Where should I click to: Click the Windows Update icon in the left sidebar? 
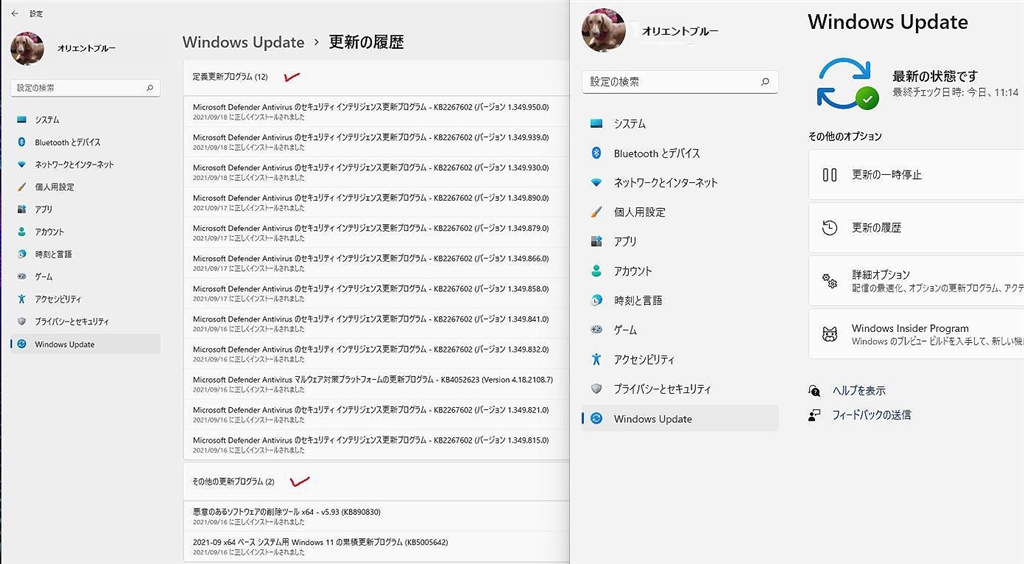pos(22,344)
